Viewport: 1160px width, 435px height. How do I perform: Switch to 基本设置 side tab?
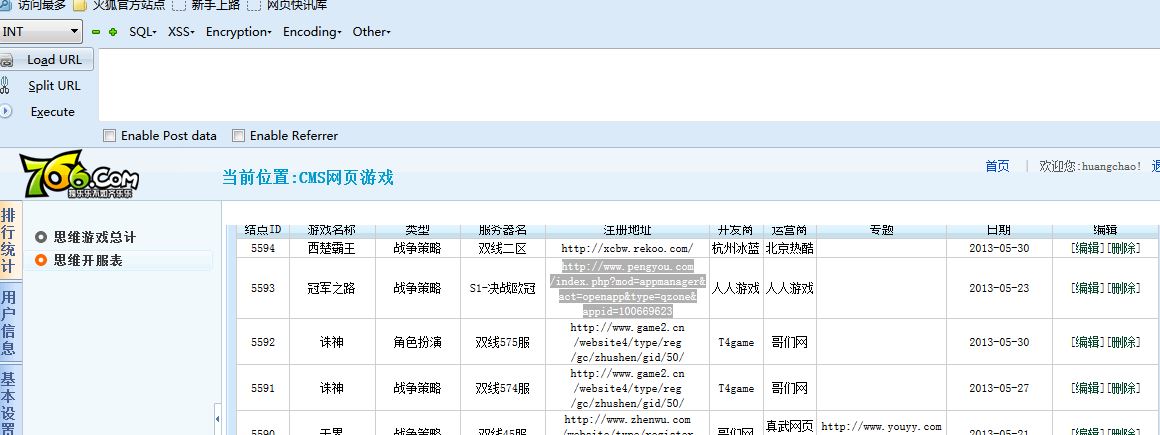click(9, 399)
